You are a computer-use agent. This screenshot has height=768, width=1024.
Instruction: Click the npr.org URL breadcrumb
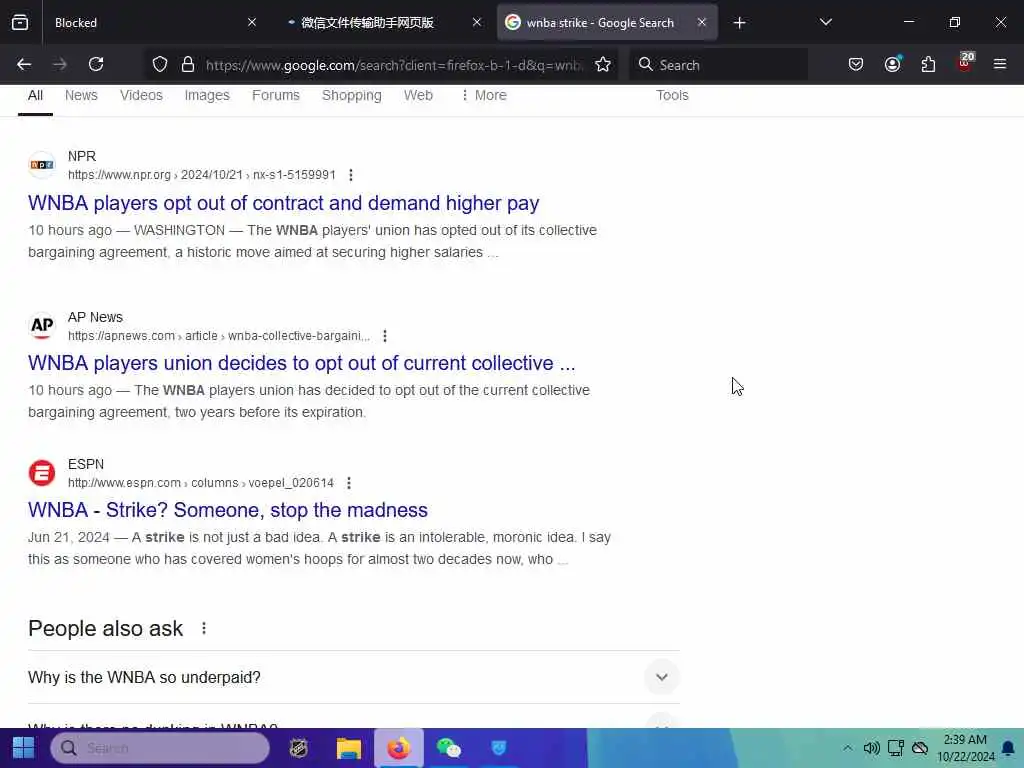202,175
